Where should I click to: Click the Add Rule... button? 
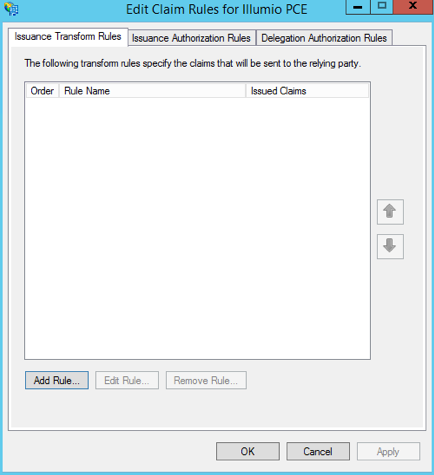(x=57, y=380)
